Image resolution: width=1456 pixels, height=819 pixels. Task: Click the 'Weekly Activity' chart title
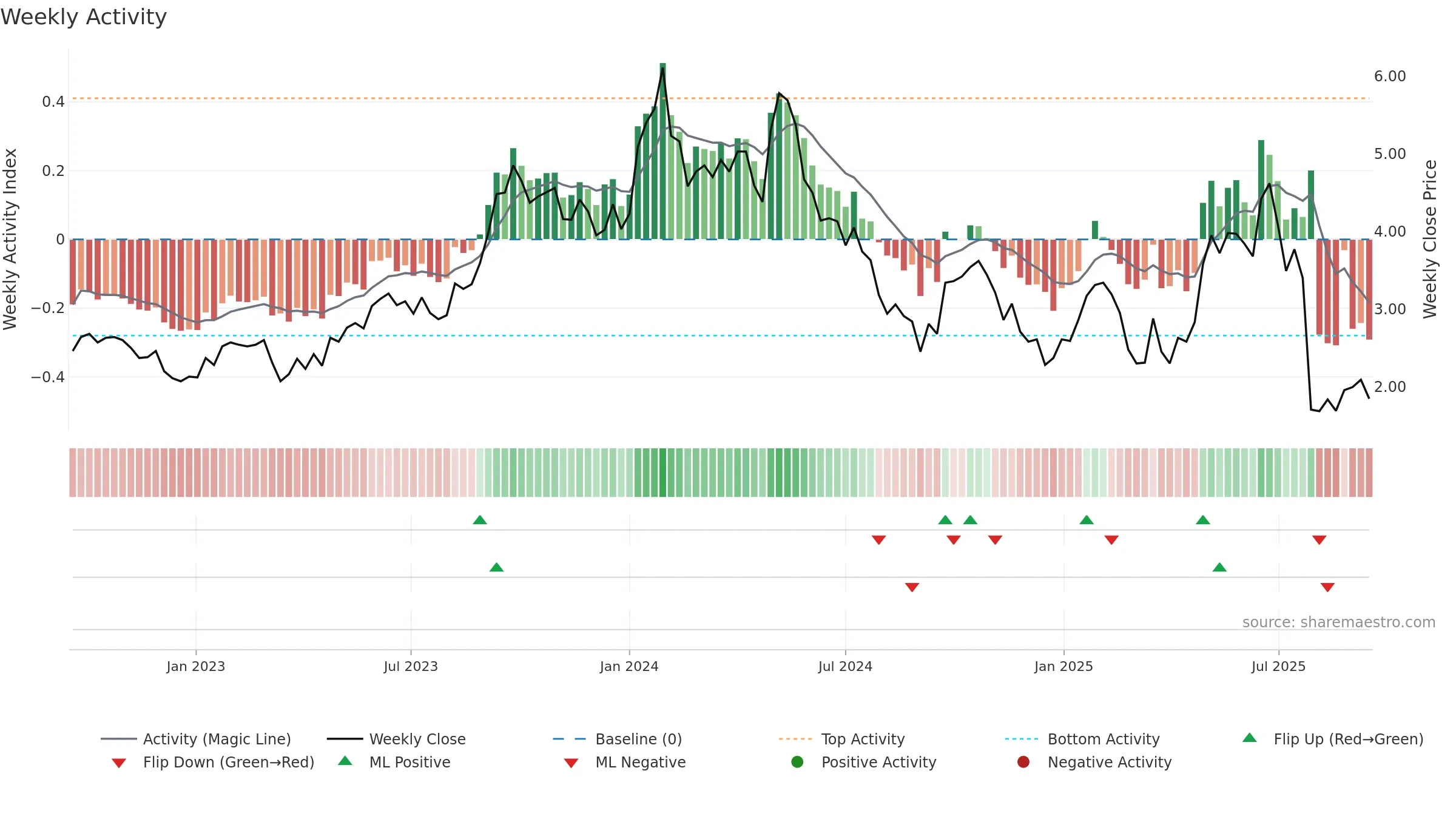(x=84, y=17)
